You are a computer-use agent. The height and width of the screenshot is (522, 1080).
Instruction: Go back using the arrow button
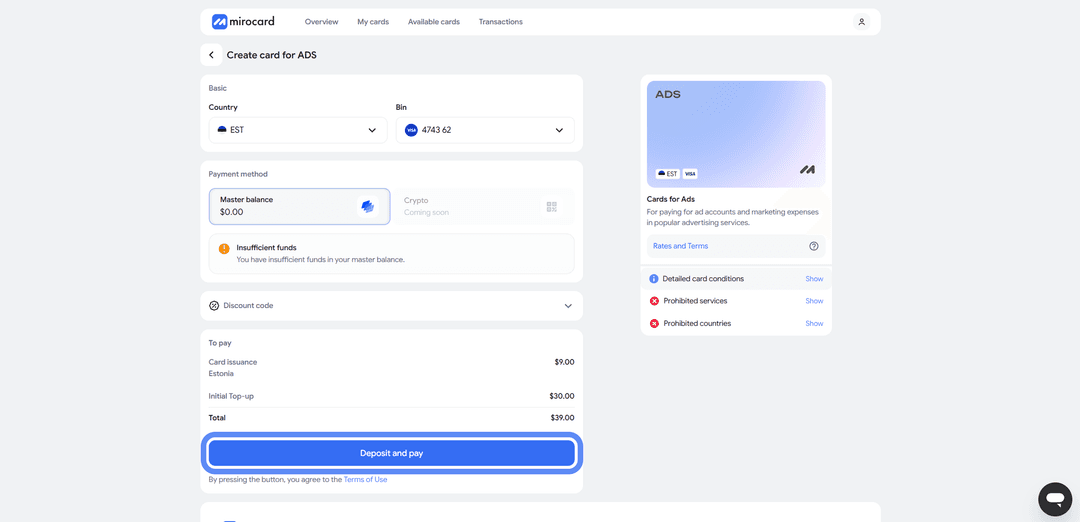(211, 55)
